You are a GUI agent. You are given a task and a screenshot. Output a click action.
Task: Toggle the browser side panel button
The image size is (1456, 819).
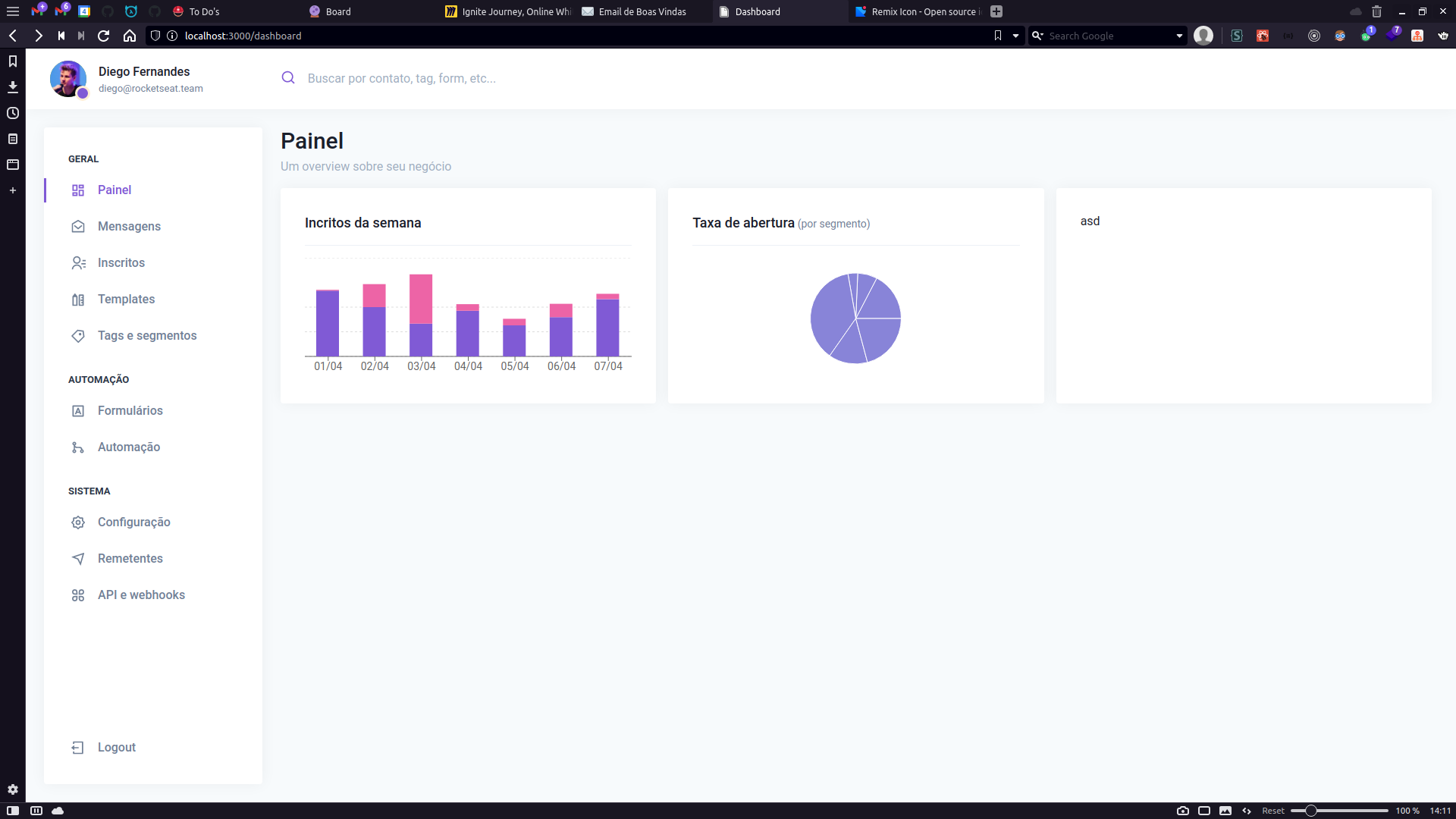click(13, 811)
